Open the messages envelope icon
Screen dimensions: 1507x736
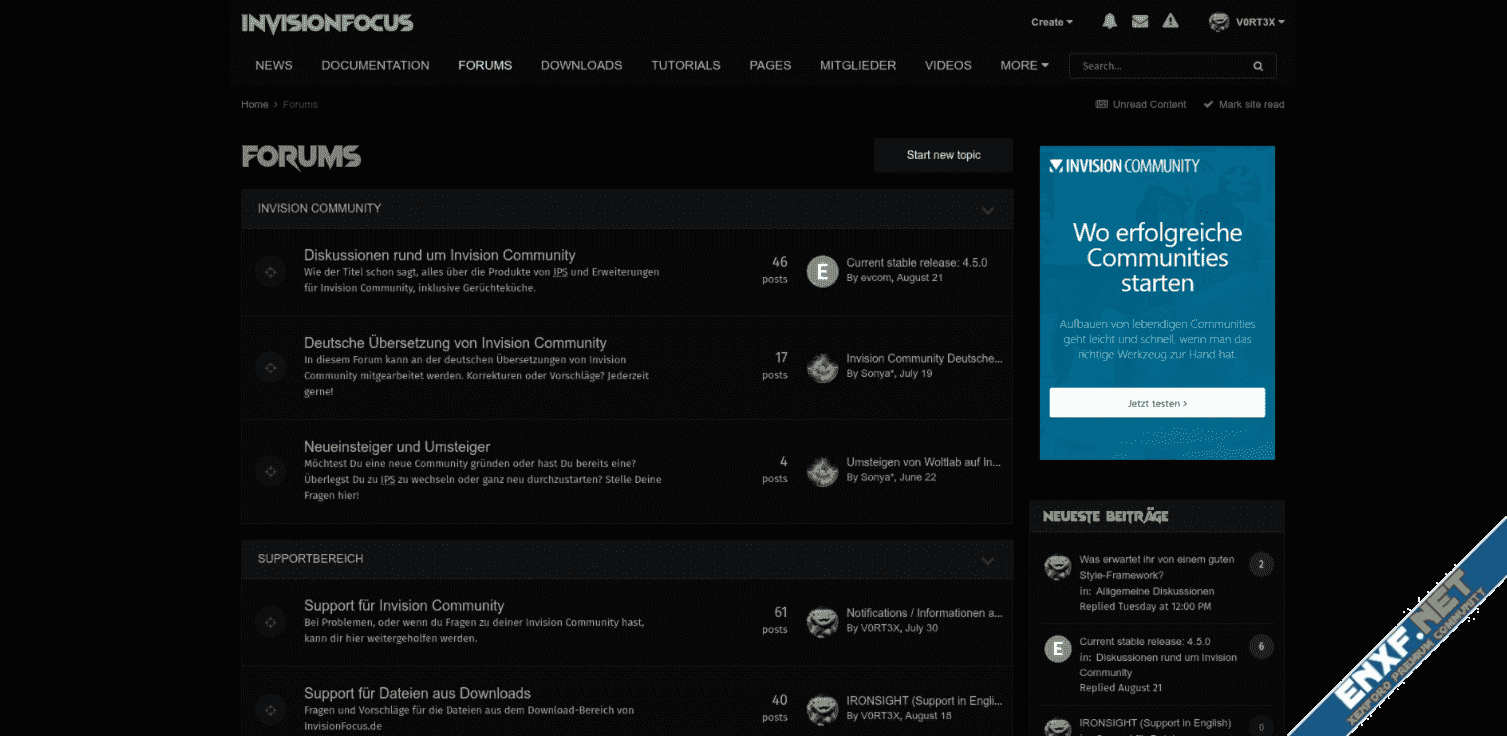[1140, 22]
